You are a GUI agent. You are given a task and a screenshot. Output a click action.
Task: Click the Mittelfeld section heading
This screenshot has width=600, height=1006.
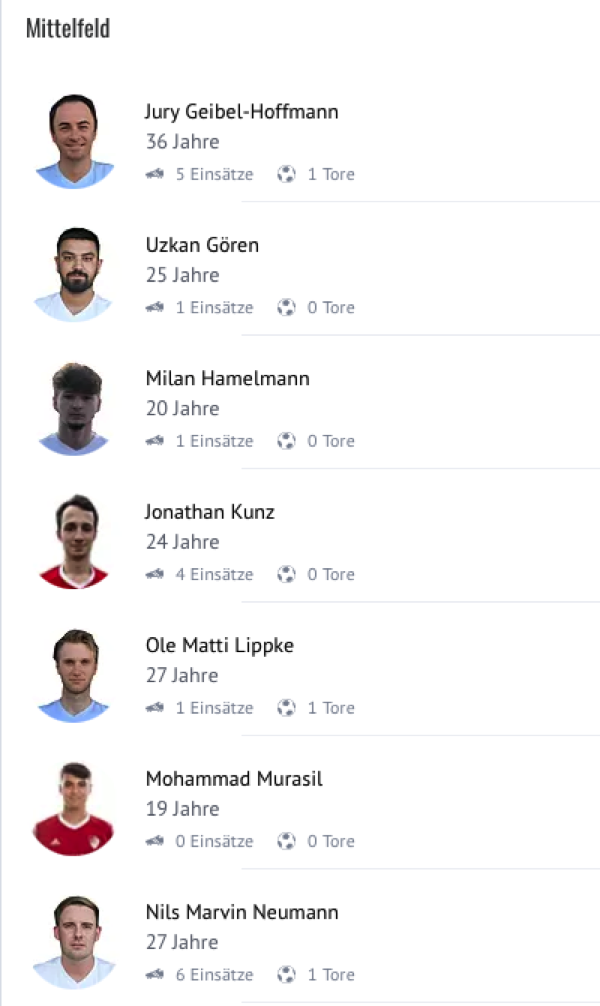(x=68, y=28)
